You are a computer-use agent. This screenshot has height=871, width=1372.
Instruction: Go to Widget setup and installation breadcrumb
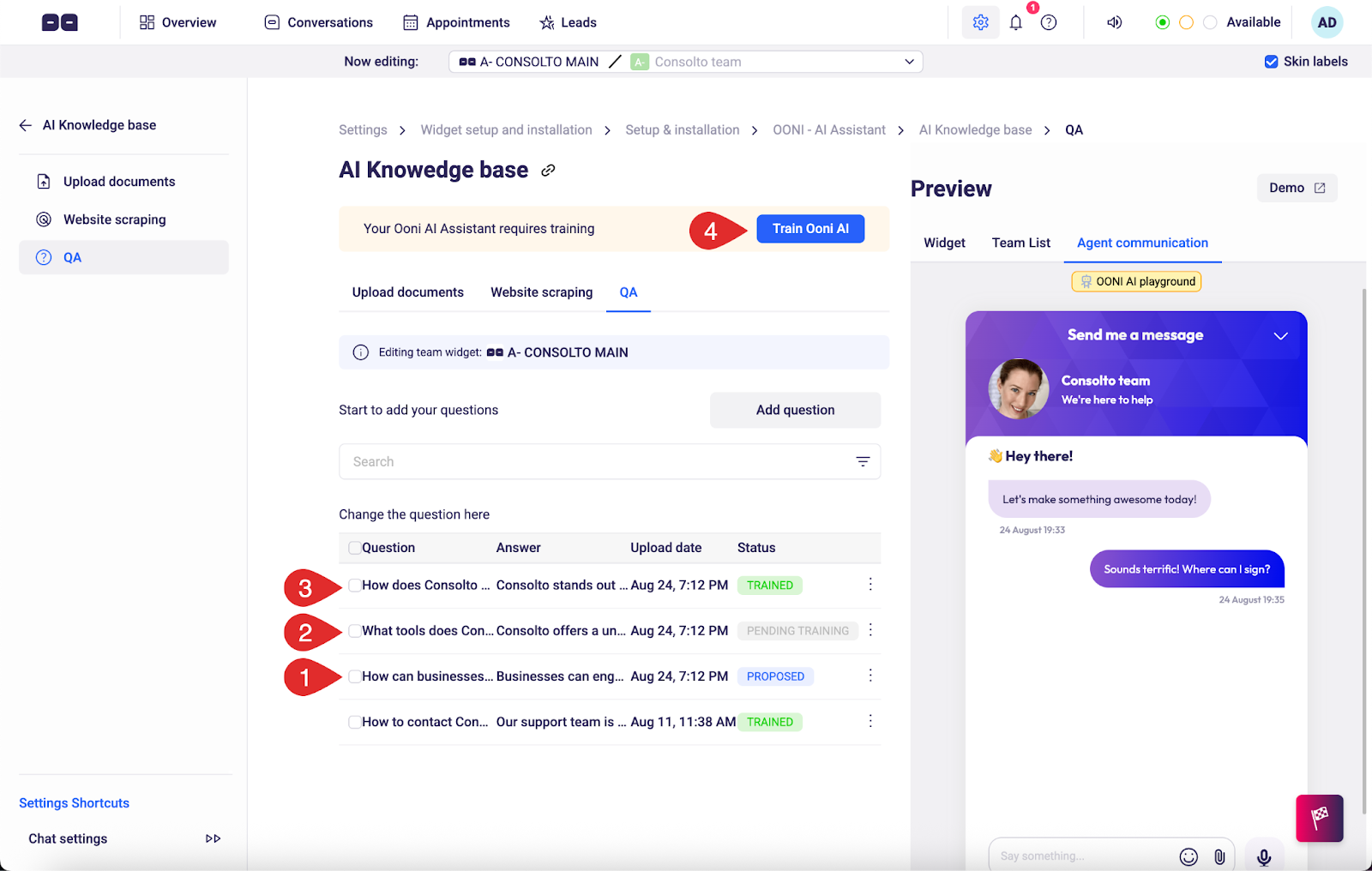tap(506, 130)
